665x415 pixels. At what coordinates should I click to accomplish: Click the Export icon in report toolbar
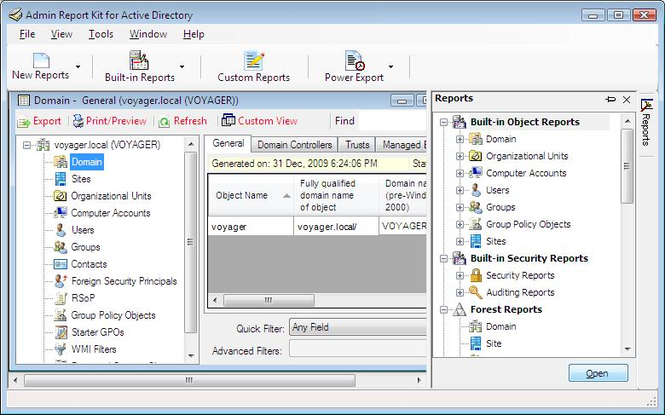pos(23,122)
